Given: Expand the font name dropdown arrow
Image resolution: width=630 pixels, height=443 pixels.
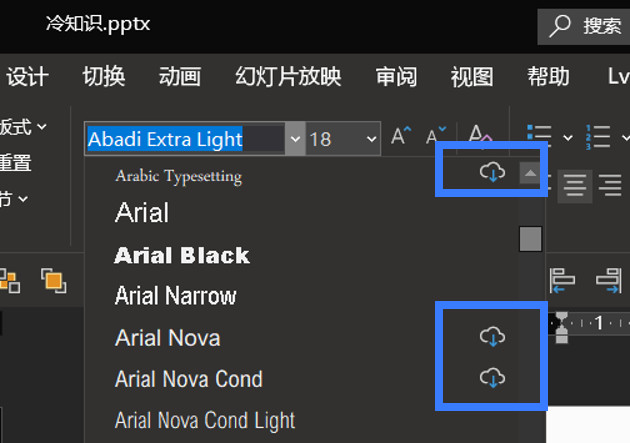Looking at the screenshot, I should pos(295,139).
